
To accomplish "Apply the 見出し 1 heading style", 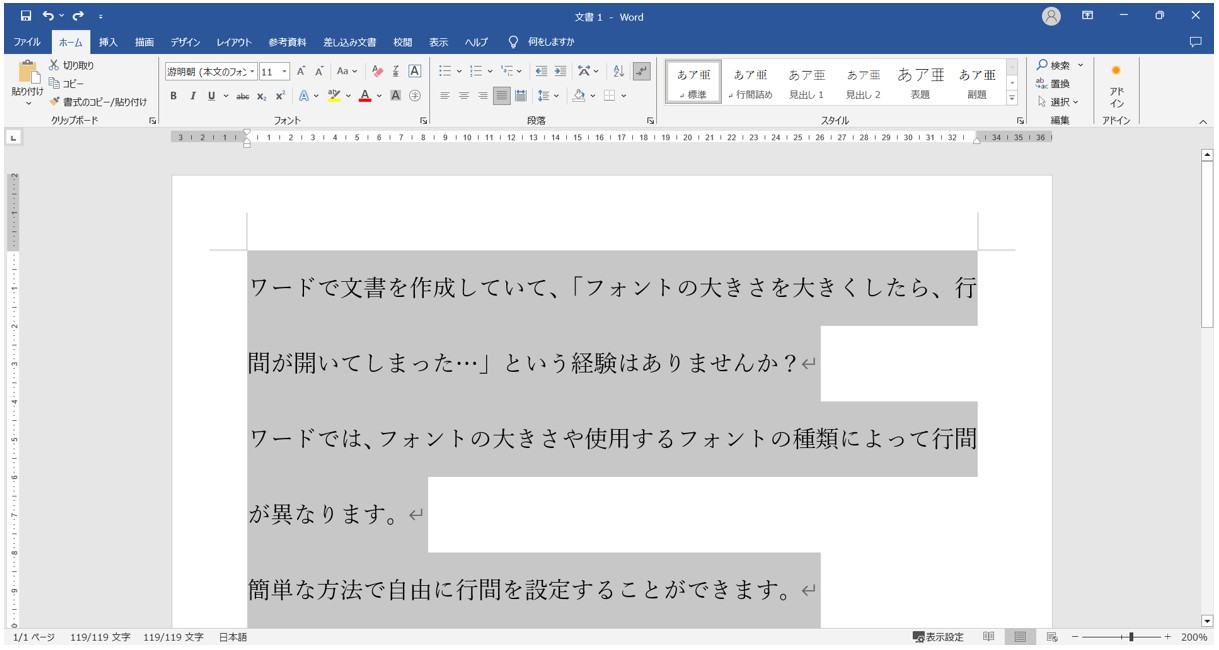I will tap(806, 83).
